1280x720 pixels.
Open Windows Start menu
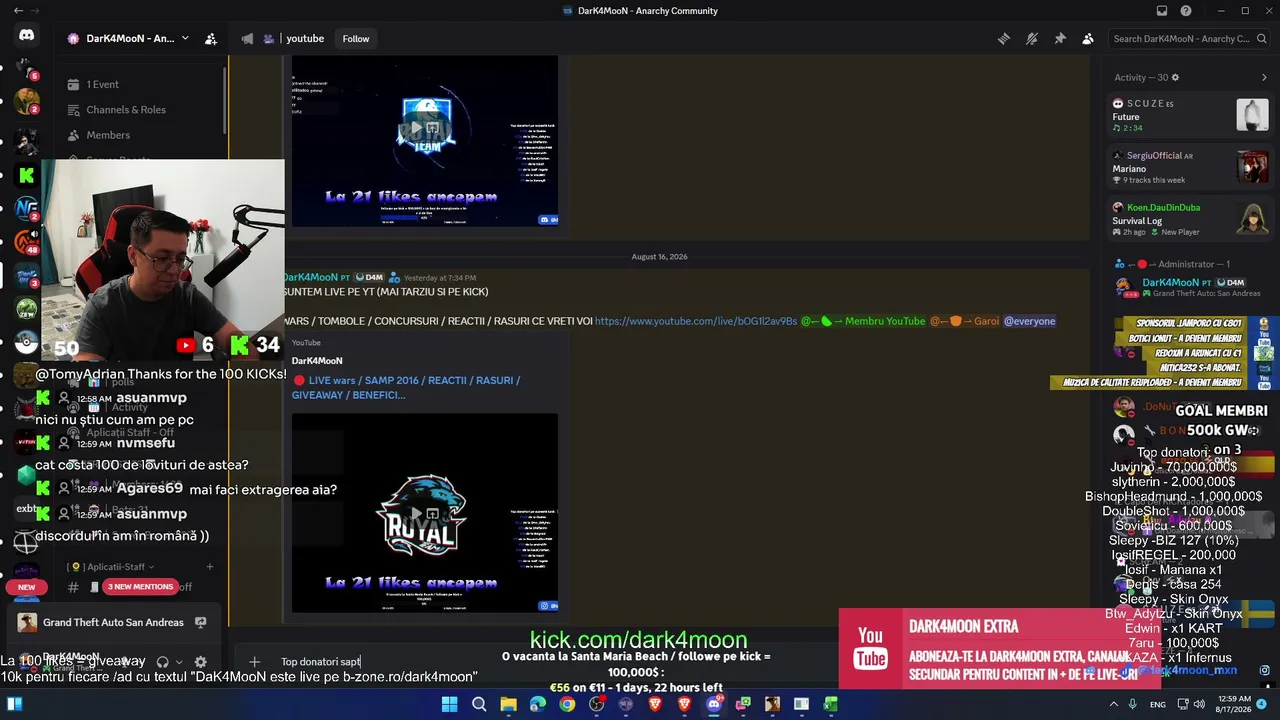tap(449, 705)
